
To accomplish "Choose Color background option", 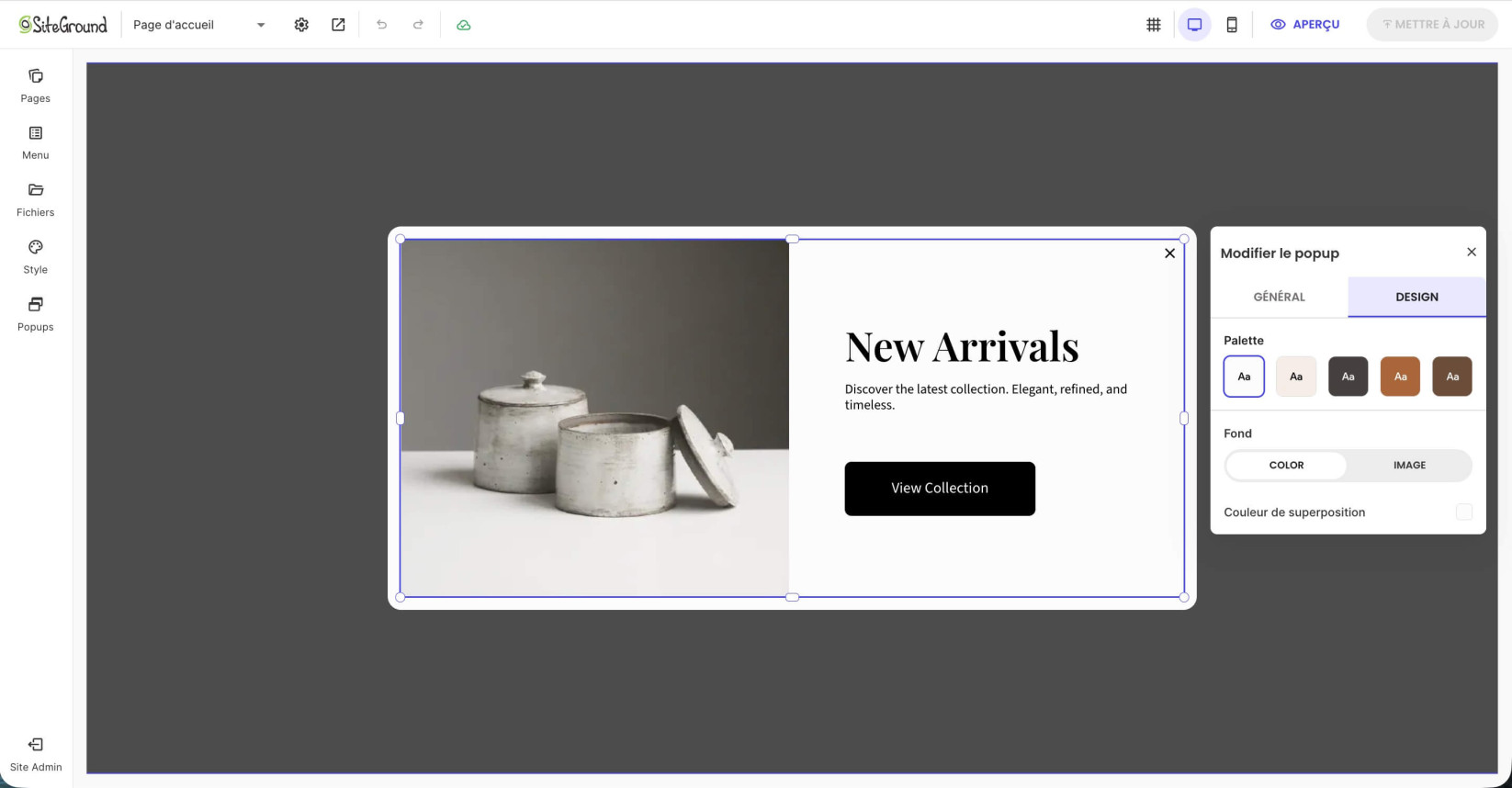I will 1286,466.
